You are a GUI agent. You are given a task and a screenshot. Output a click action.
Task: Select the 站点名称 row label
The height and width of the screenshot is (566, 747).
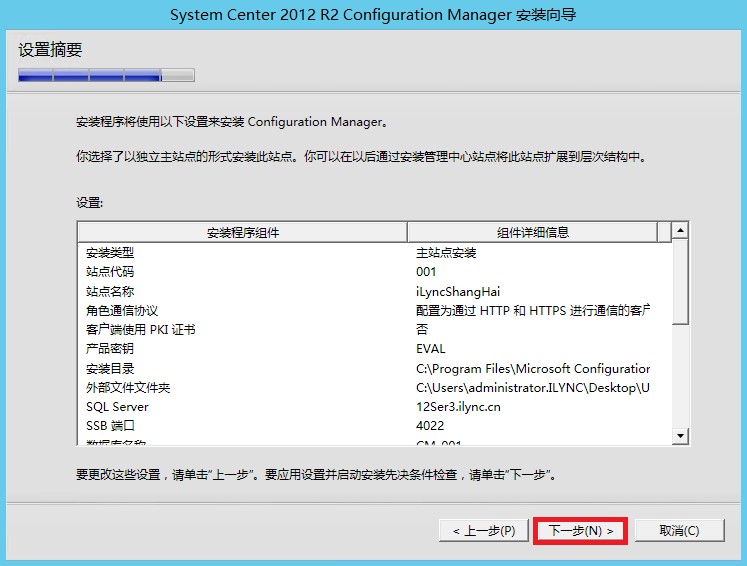click(x=110, y=291)
